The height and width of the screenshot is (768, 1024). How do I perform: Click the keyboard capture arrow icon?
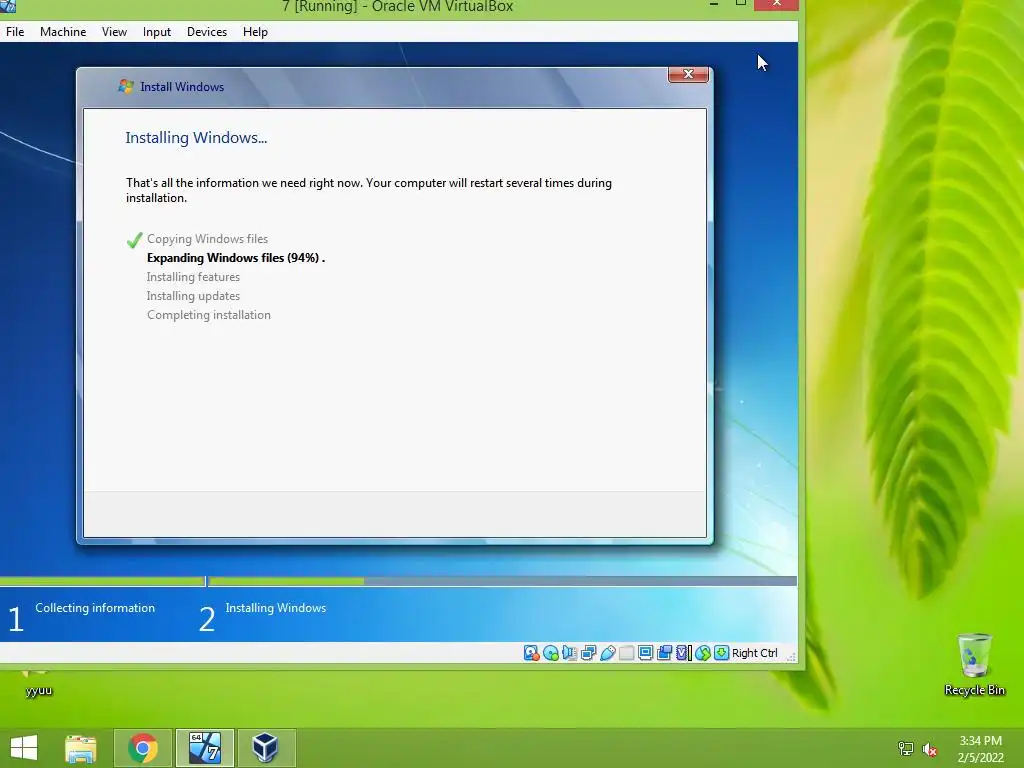coord(722,653)
